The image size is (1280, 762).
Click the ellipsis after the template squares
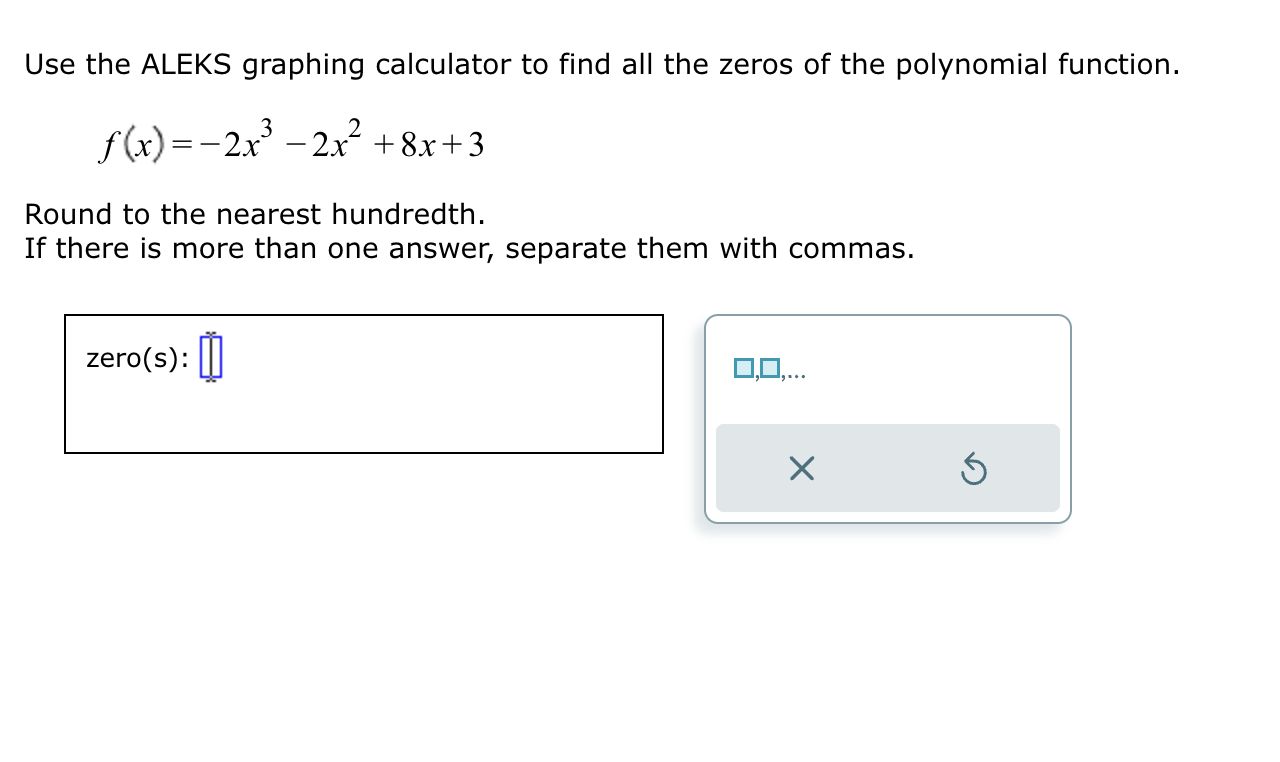pyautogui.click(x=796, y=375)
